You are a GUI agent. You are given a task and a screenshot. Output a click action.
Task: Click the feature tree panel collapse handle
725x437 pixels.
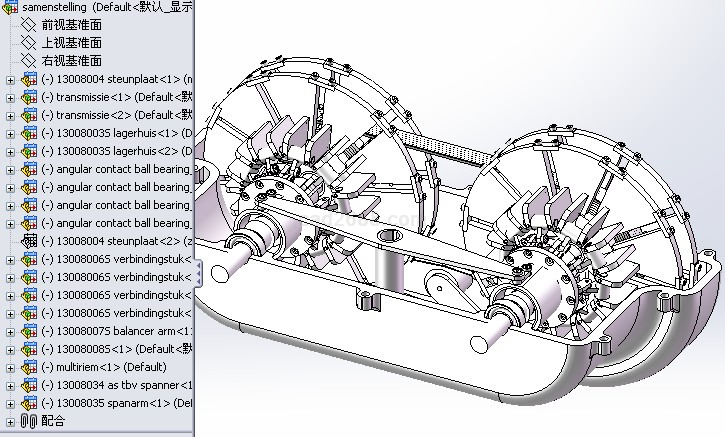tap(197, 272)
